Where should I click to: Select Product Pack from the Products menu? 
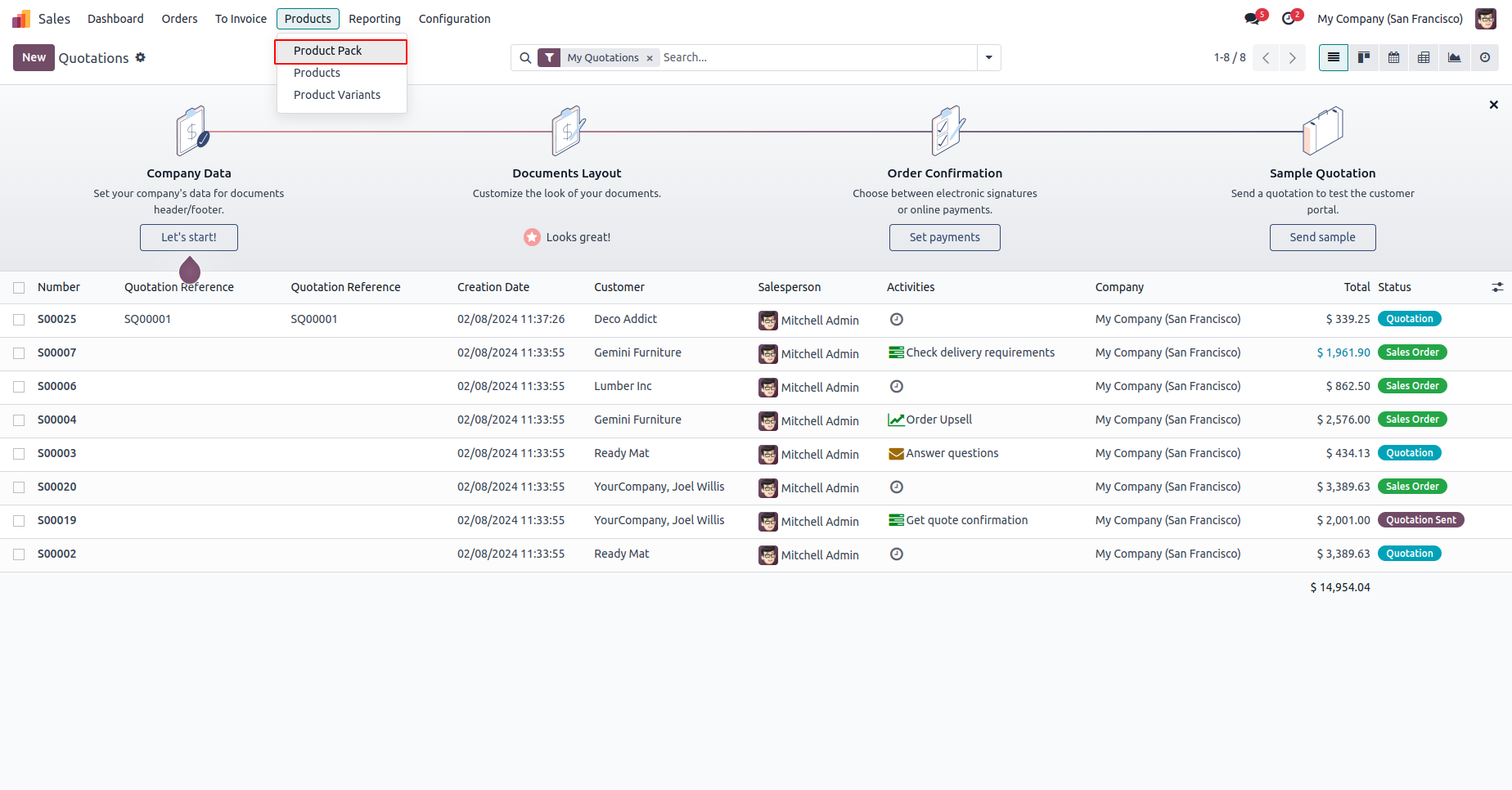tap(340, 51)
